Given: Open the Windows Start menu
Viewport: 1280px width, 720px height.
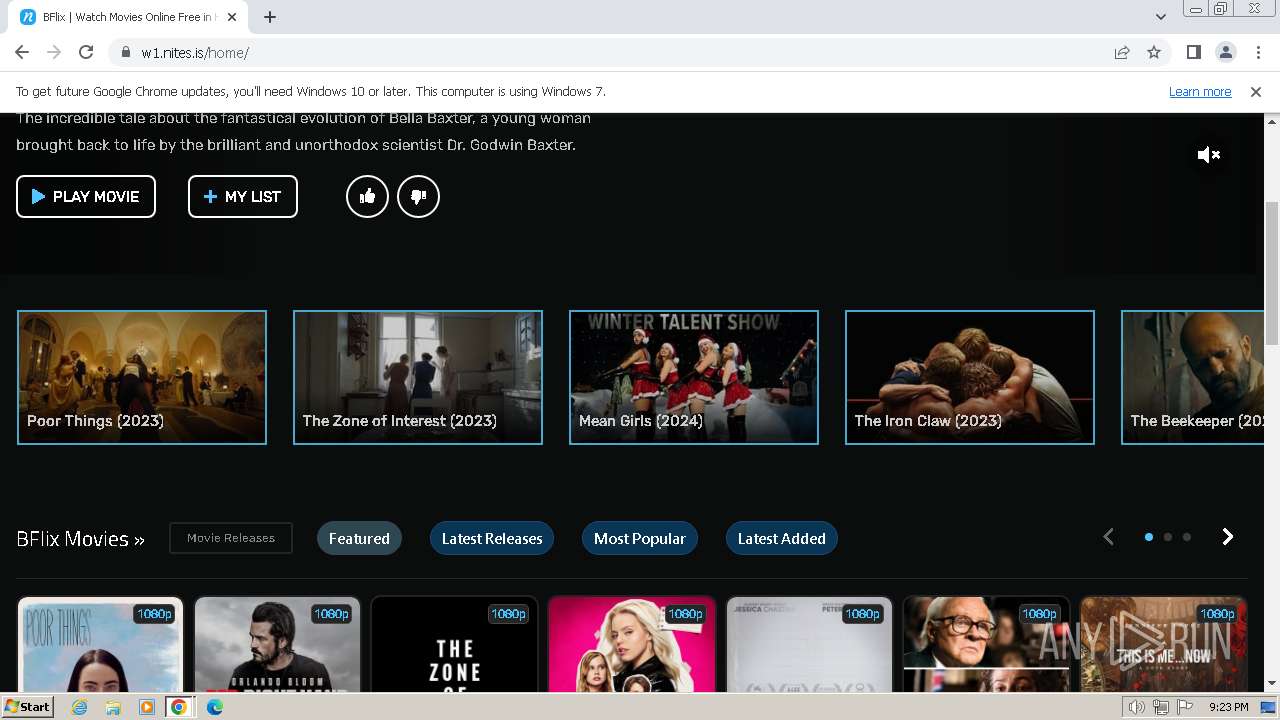Looking at the screenshot, I should pos(27,707).
